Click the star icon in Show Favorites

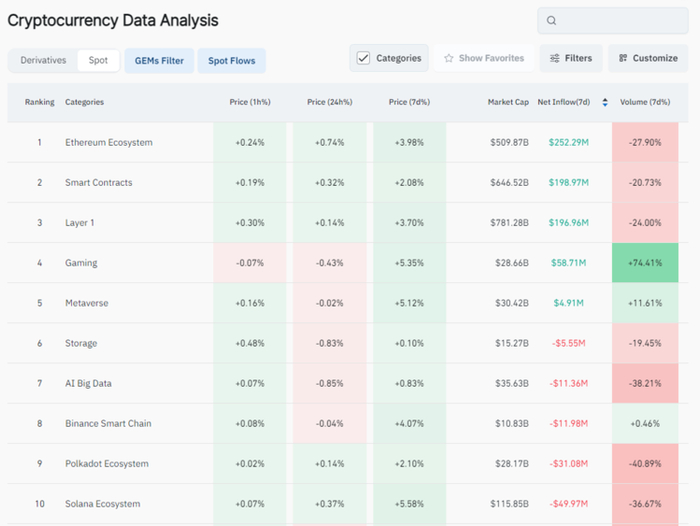tap(449, 58)
